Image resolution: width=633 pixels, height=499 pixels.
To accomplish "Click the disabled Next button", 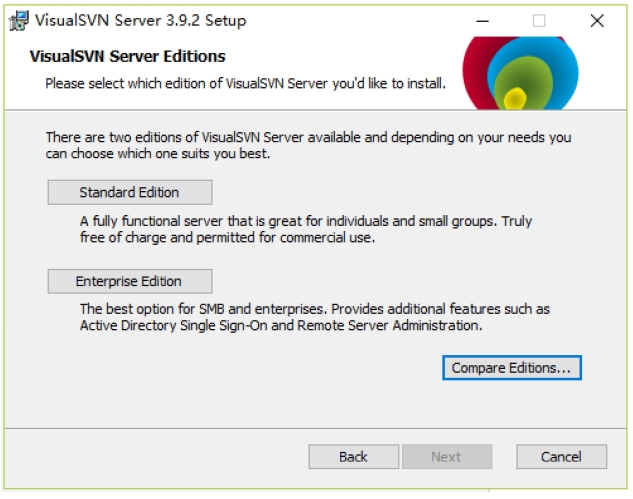I will (x=447, y=457).
